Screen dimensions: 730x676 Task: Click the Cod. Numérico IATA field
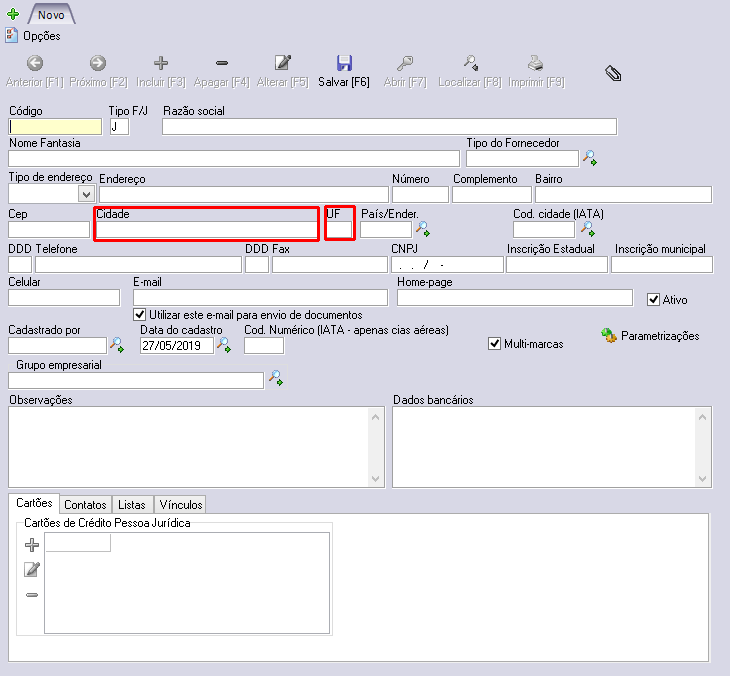point(264,345)
